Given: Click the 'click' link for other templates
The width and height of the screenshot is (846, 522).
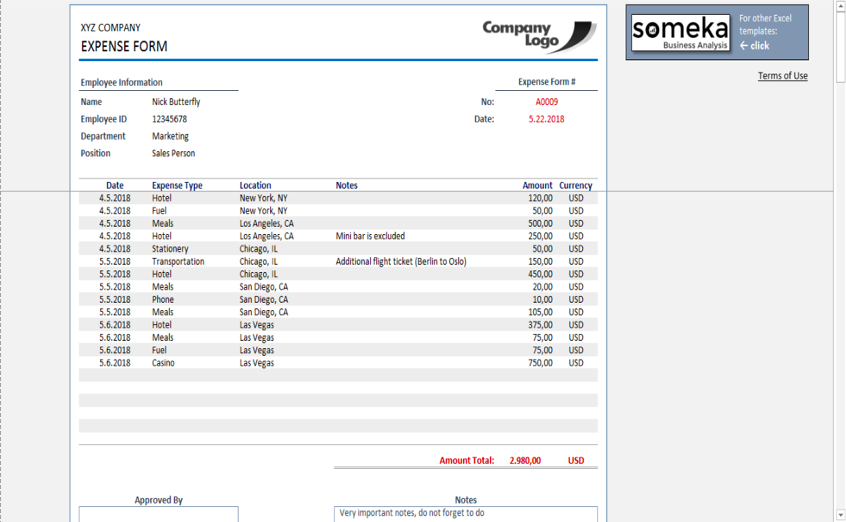Looking at the screenshot, I should click(x=759, y=46).
